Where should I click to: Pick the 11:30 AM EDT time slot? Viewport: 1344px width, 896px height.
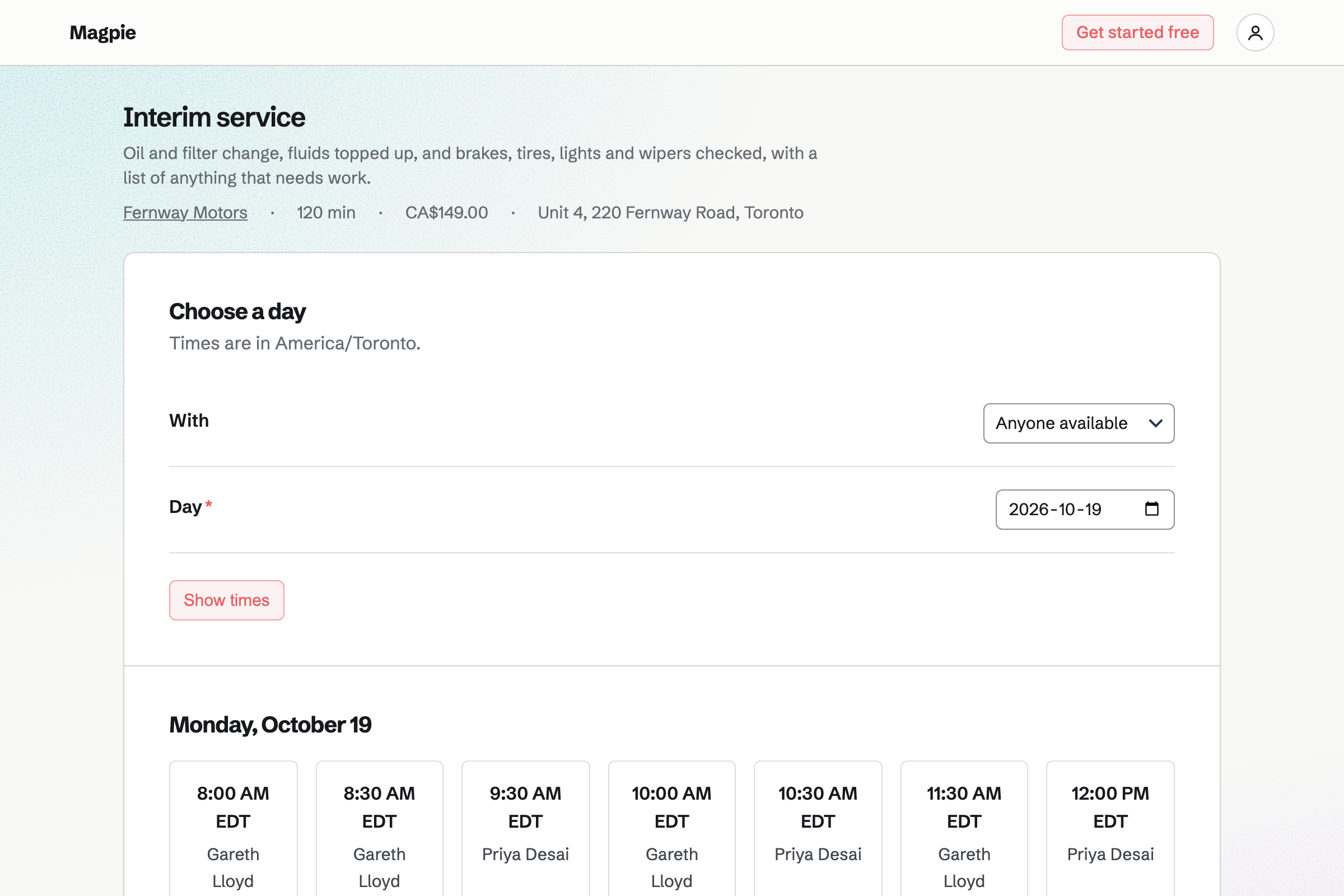[x=964, y=829]
